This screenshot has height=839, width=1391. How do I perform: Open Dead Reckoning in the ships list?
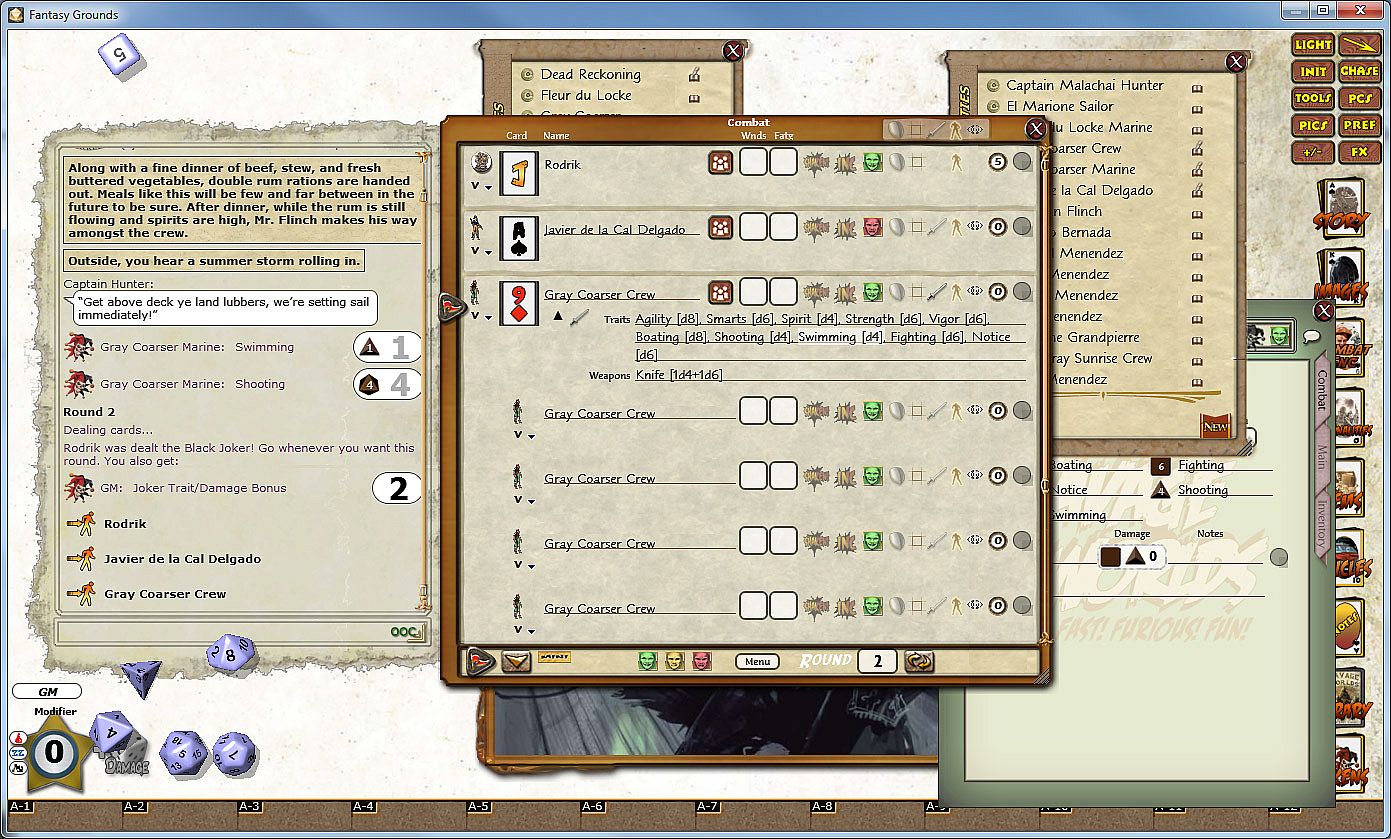590,74
